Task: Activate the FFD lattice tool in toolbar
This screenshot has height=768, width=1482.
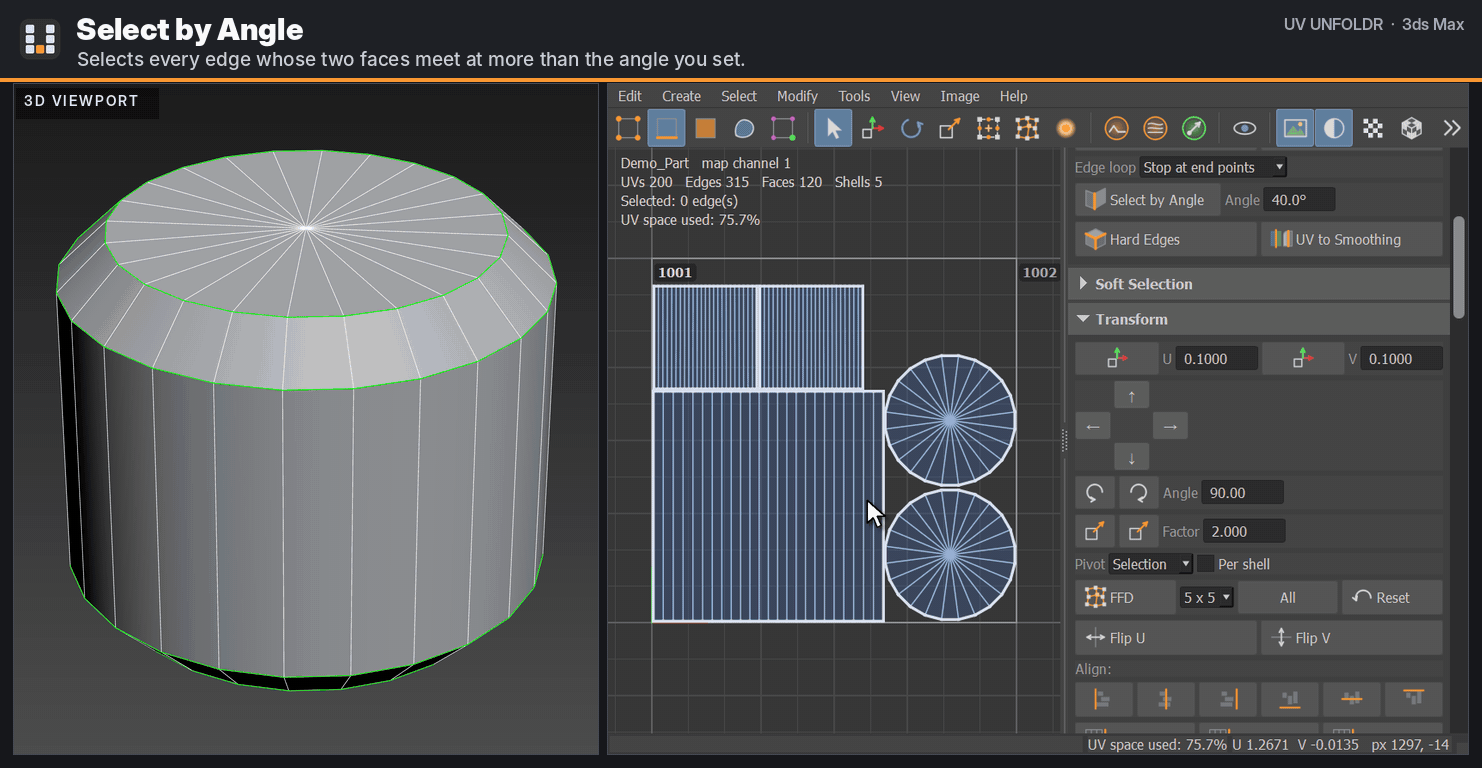Action: (x=1027, y=128)
